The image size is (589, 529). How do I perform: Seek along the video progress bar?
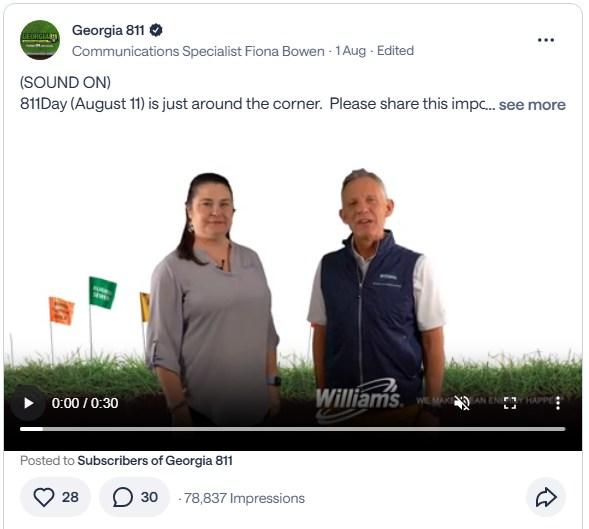293,429
